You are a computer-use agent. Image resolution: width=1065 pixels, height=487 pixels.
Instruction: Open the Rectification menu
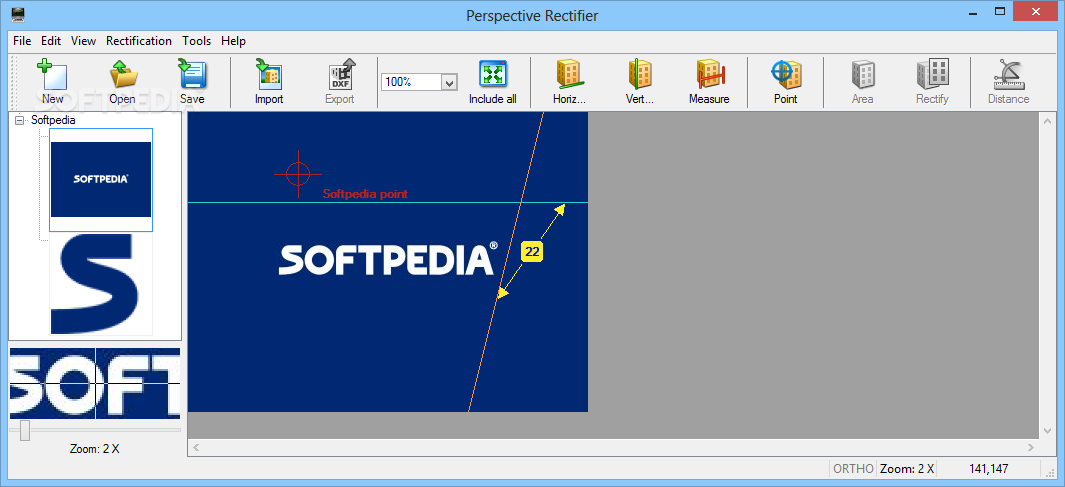139,41
